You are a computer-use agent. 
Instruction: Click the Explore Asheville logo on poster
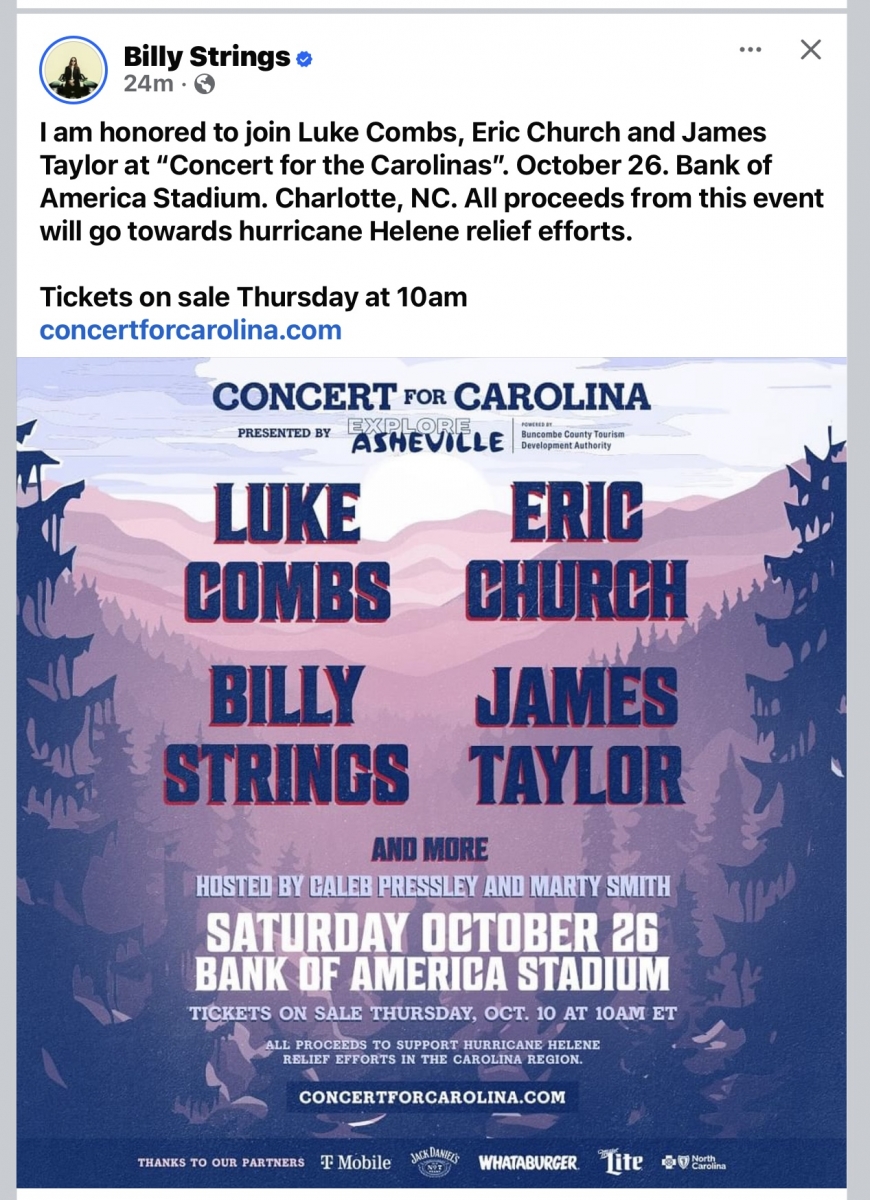(x=425, y=435)
